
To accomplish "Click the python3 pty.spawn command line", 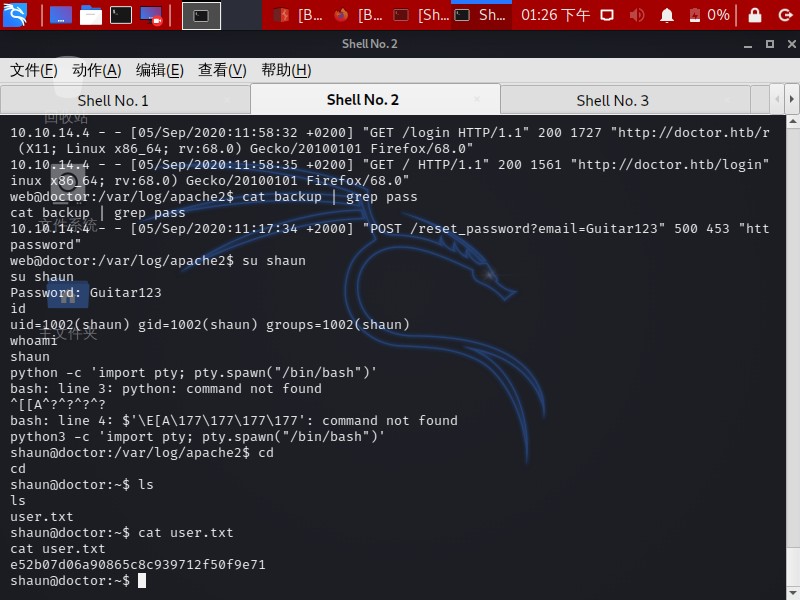I will click(197, 437).
